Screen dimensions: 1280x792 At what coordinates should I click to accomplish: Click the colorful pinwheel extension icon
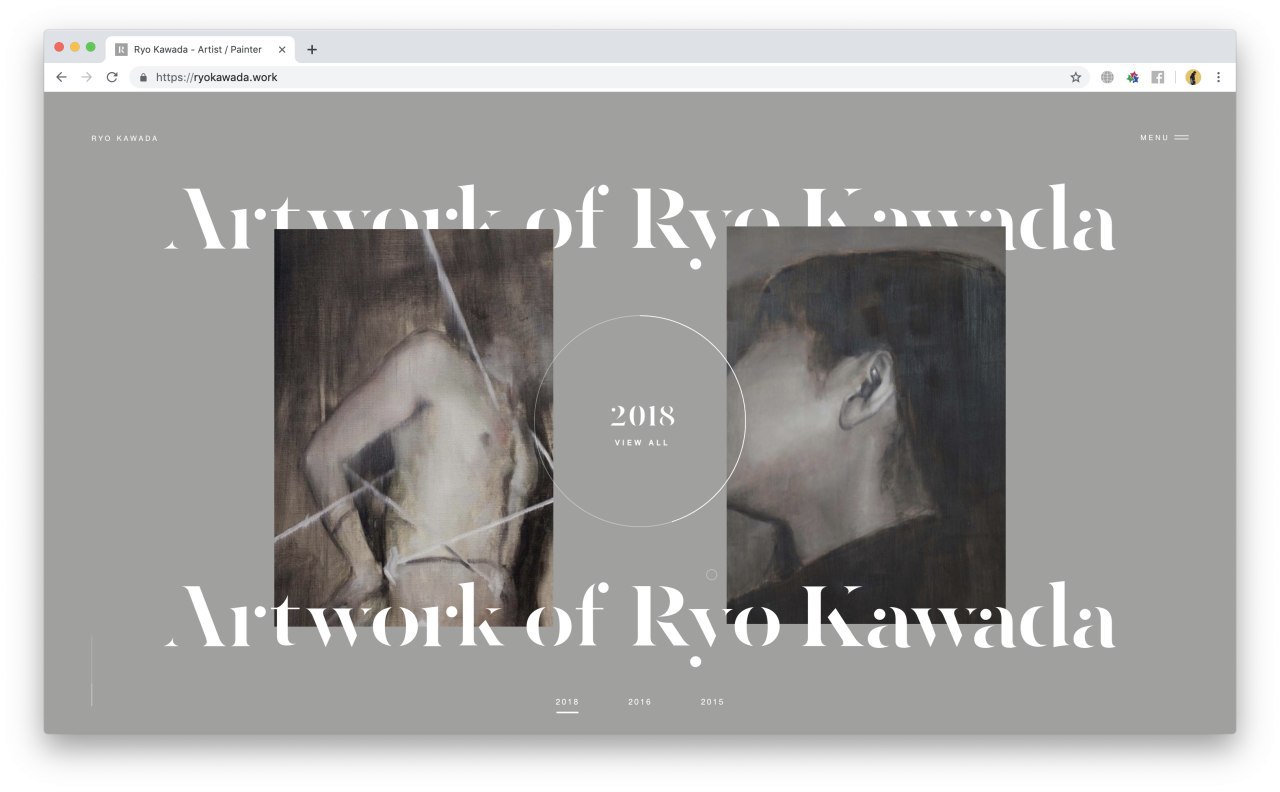click(x=1132, y=77)
